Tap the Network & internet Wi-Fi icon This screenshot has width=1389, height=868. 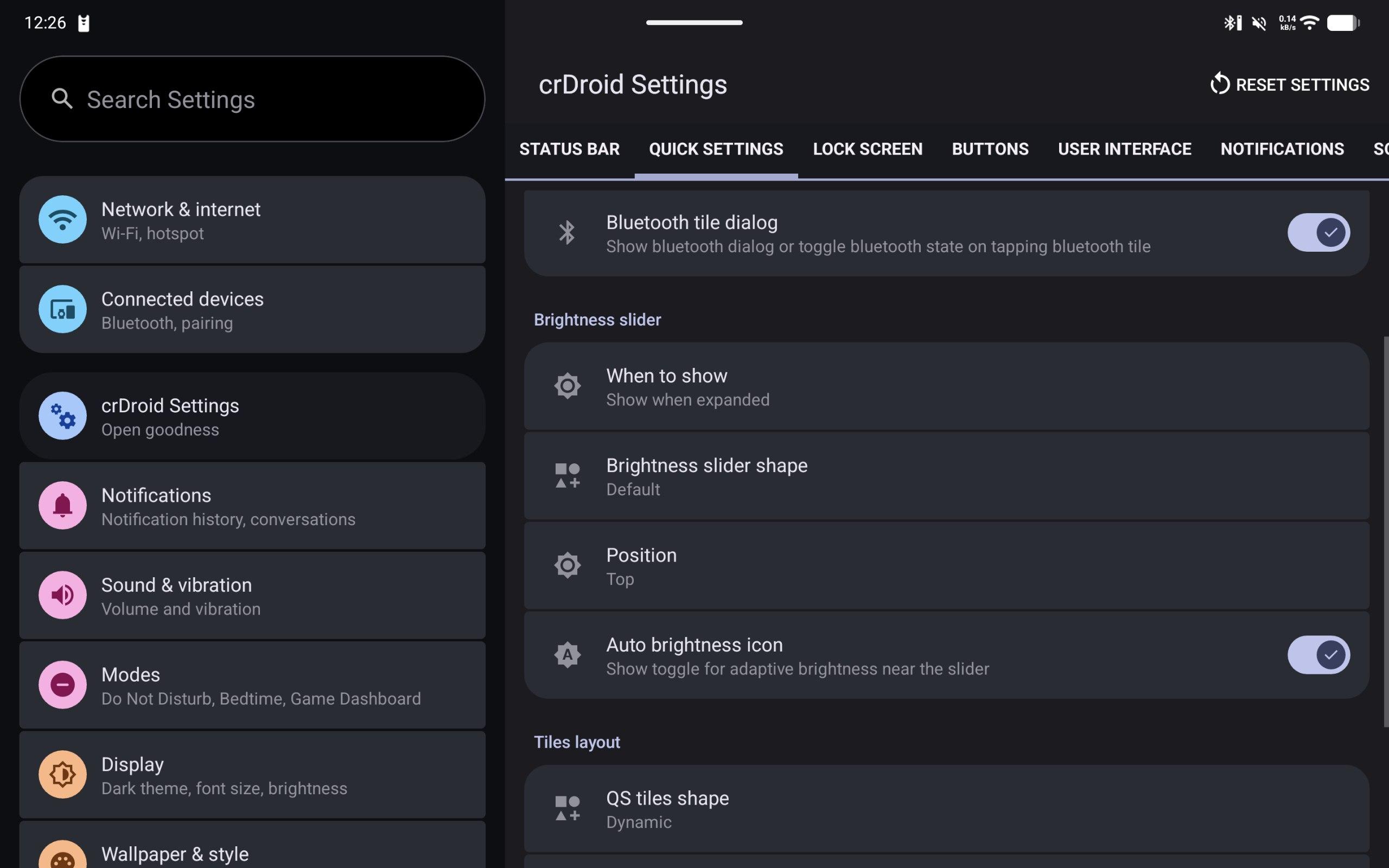click(x=62, y=219)
